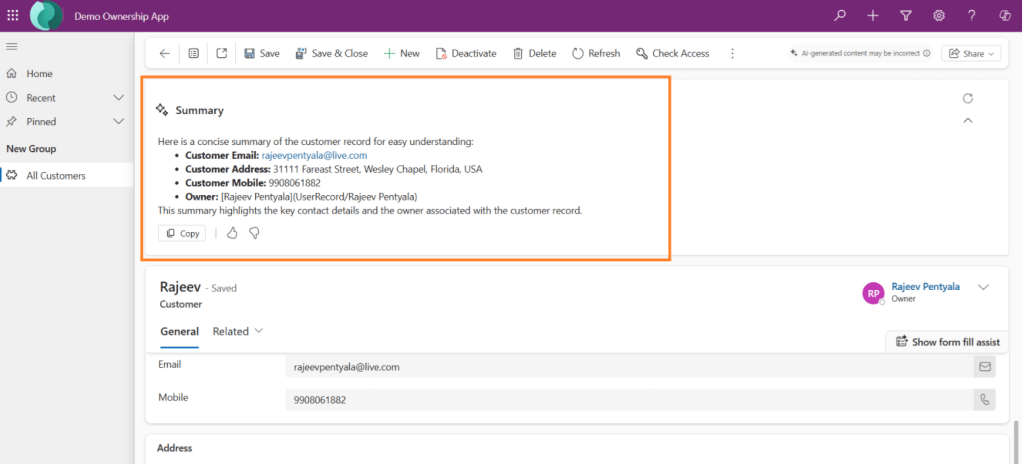Select the General tab
This screenshot has width=1022, height=464.
point(179,331)
